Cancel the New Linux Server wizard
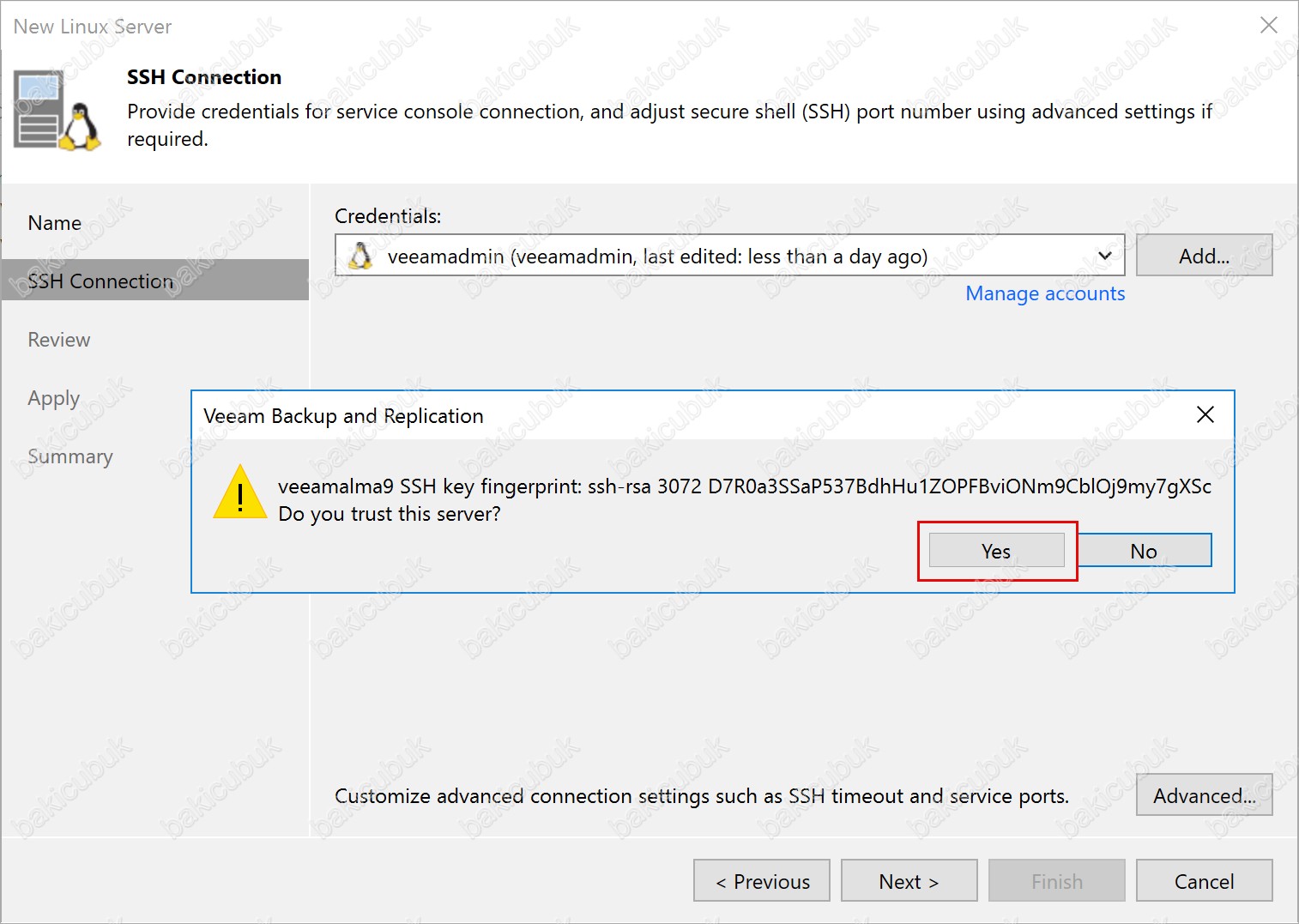 [x=1204, y=881]
